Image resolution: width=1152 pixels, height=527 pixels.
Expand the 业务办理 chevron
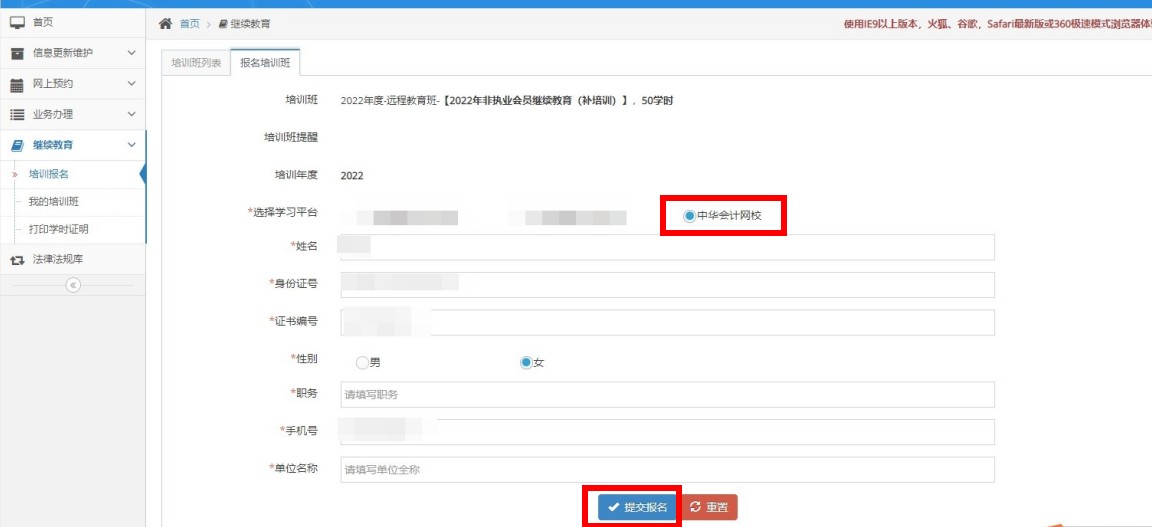coord(132,115)
